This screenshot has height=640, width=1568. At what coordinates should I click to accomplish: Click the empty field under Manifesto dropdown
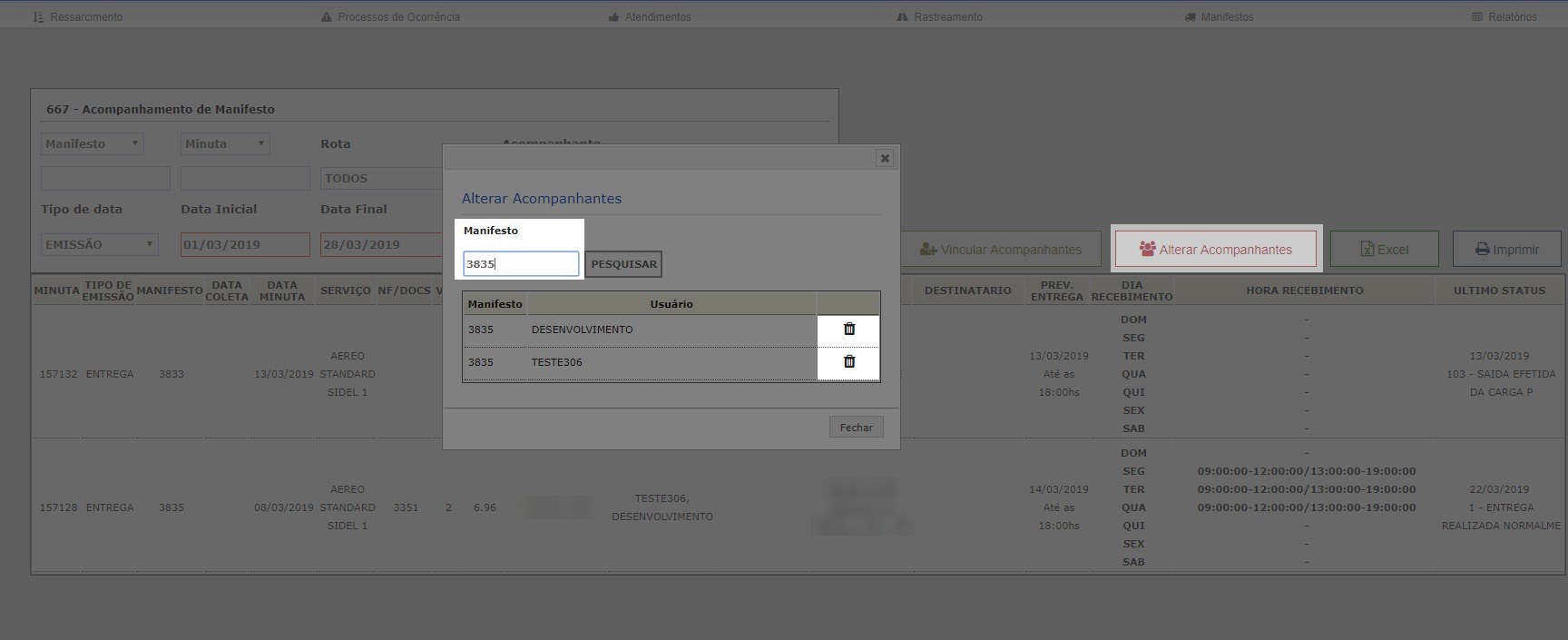105,178
